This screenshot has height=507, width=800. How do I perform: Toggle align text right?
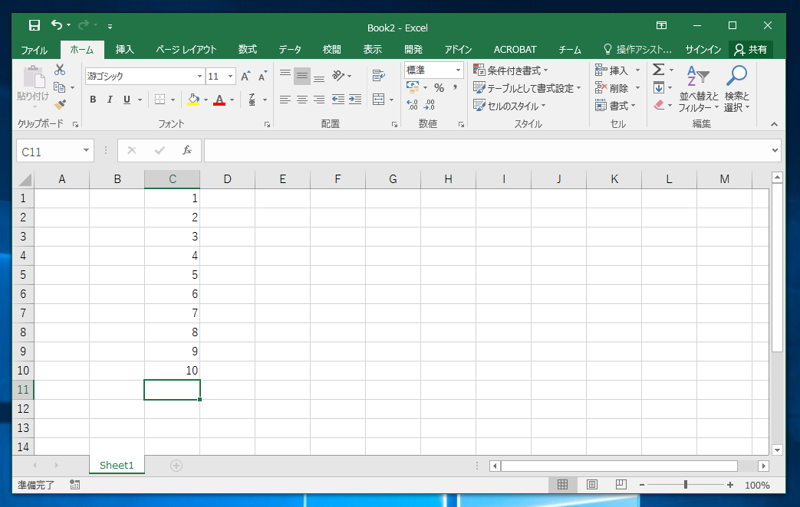[319, 99]
